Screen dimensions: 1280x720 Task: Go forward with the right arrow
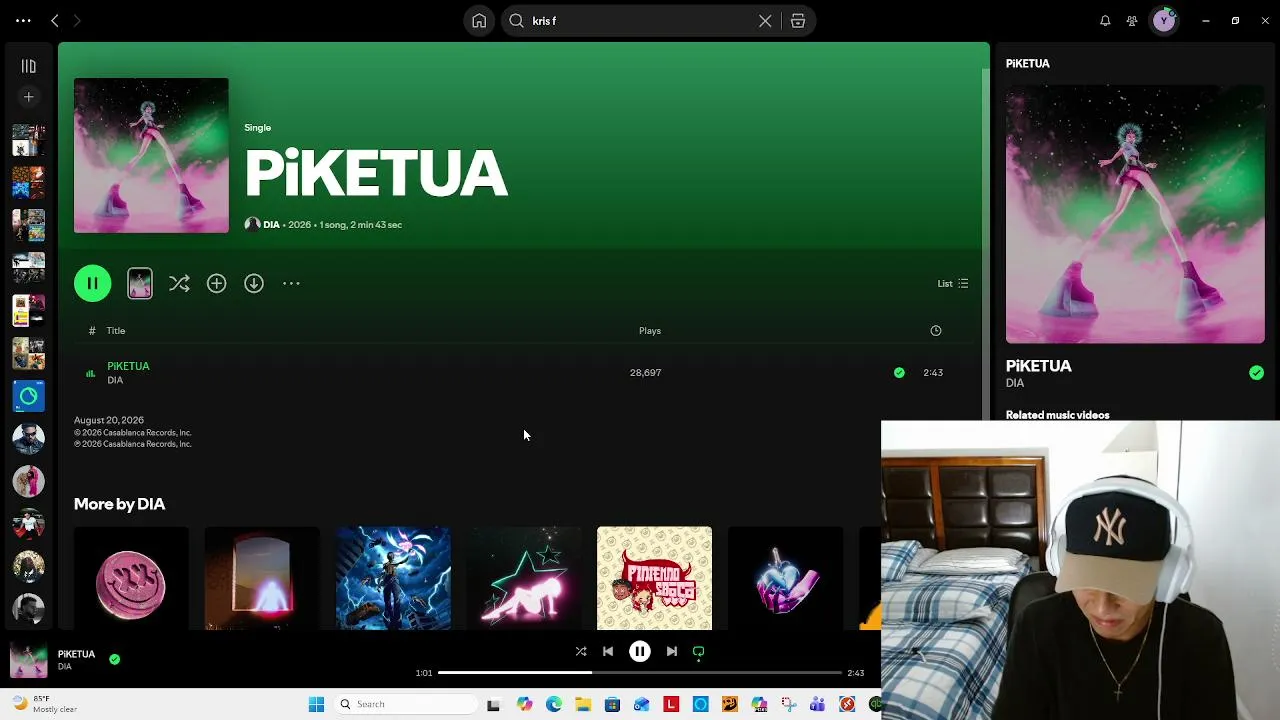coord(77,21)
